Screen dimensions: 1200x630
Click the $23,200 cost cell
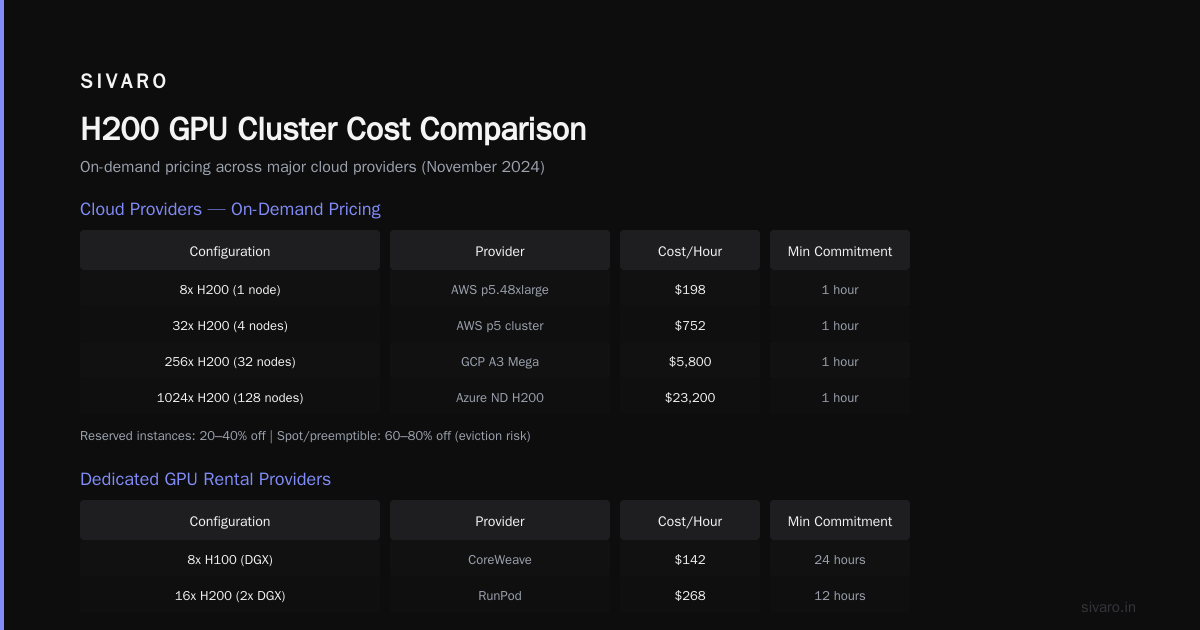690,398
